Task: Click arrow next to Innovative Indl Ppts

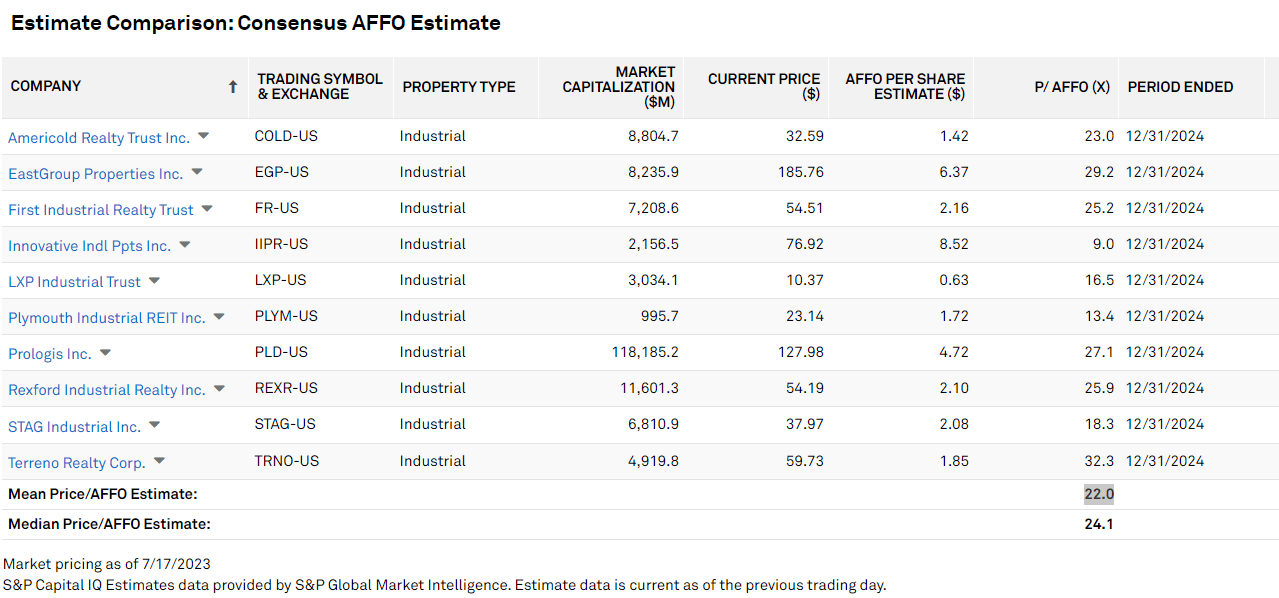Action: pos(184,244)
